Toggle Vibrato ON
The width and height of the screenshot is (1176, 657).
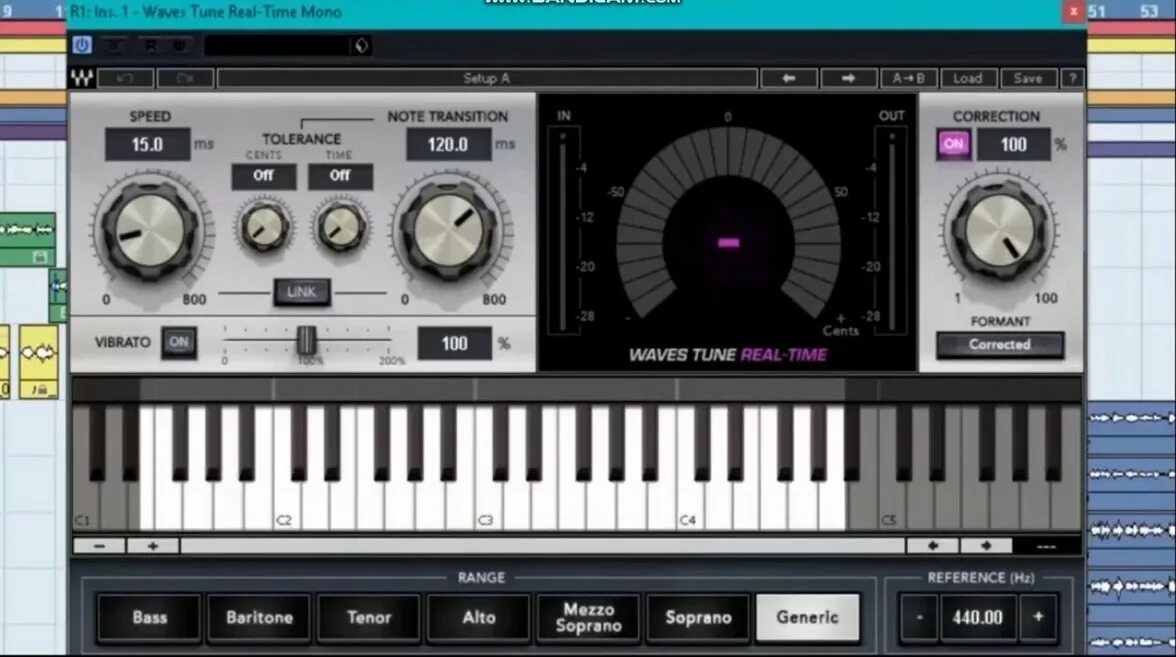(180, 342)
